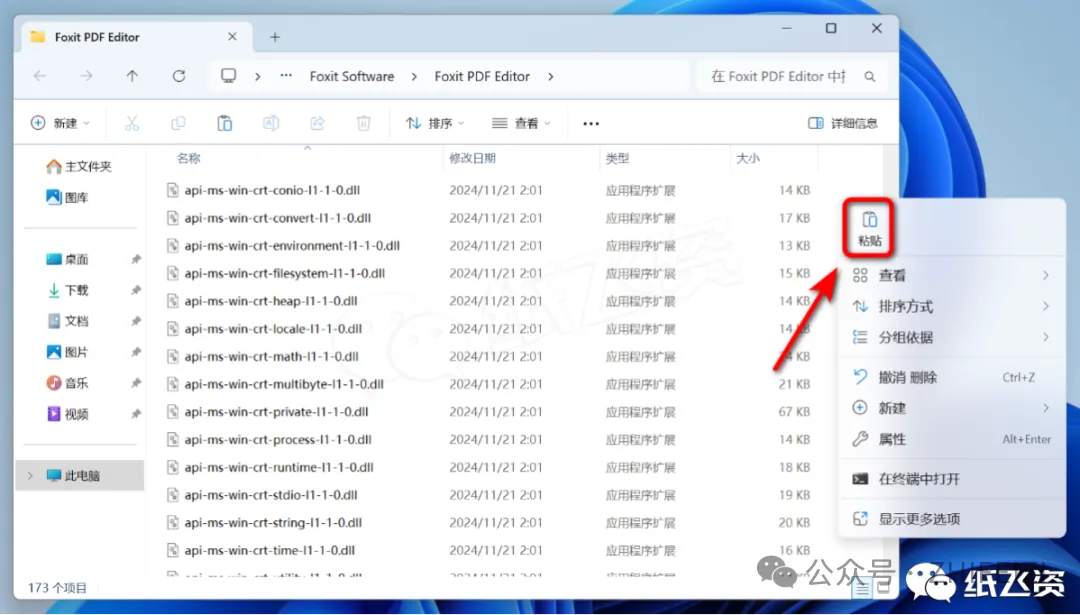Select api-ms-win-crt-multibyte-l1-1-0.dll
Image resolution: width=1080 pixels, height=615 pixels.
coord(284,384)
